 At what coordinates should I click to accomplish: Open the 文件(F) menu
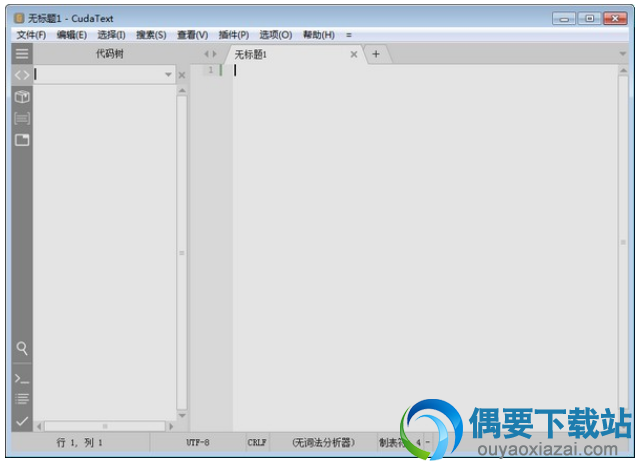[31, 35]
